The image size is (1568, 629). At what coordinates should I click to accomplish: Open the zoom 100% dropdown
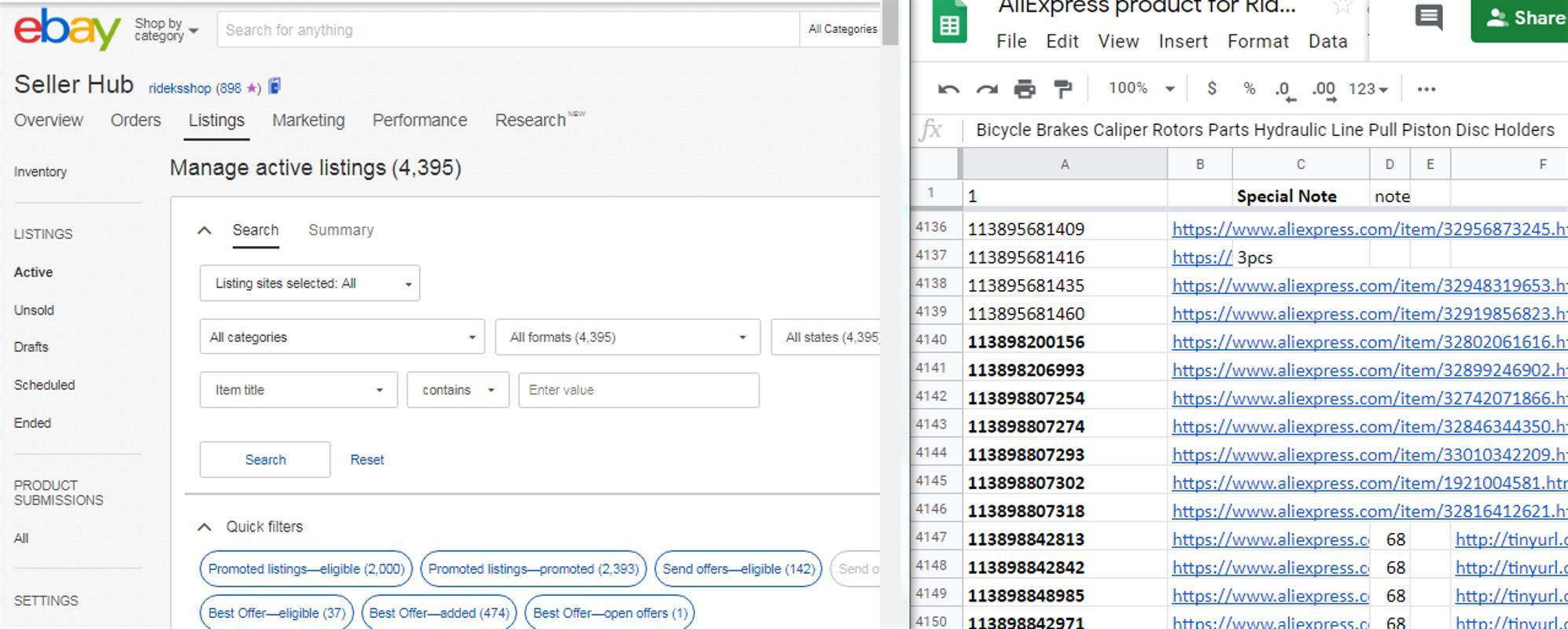[x=1141, y=88]
